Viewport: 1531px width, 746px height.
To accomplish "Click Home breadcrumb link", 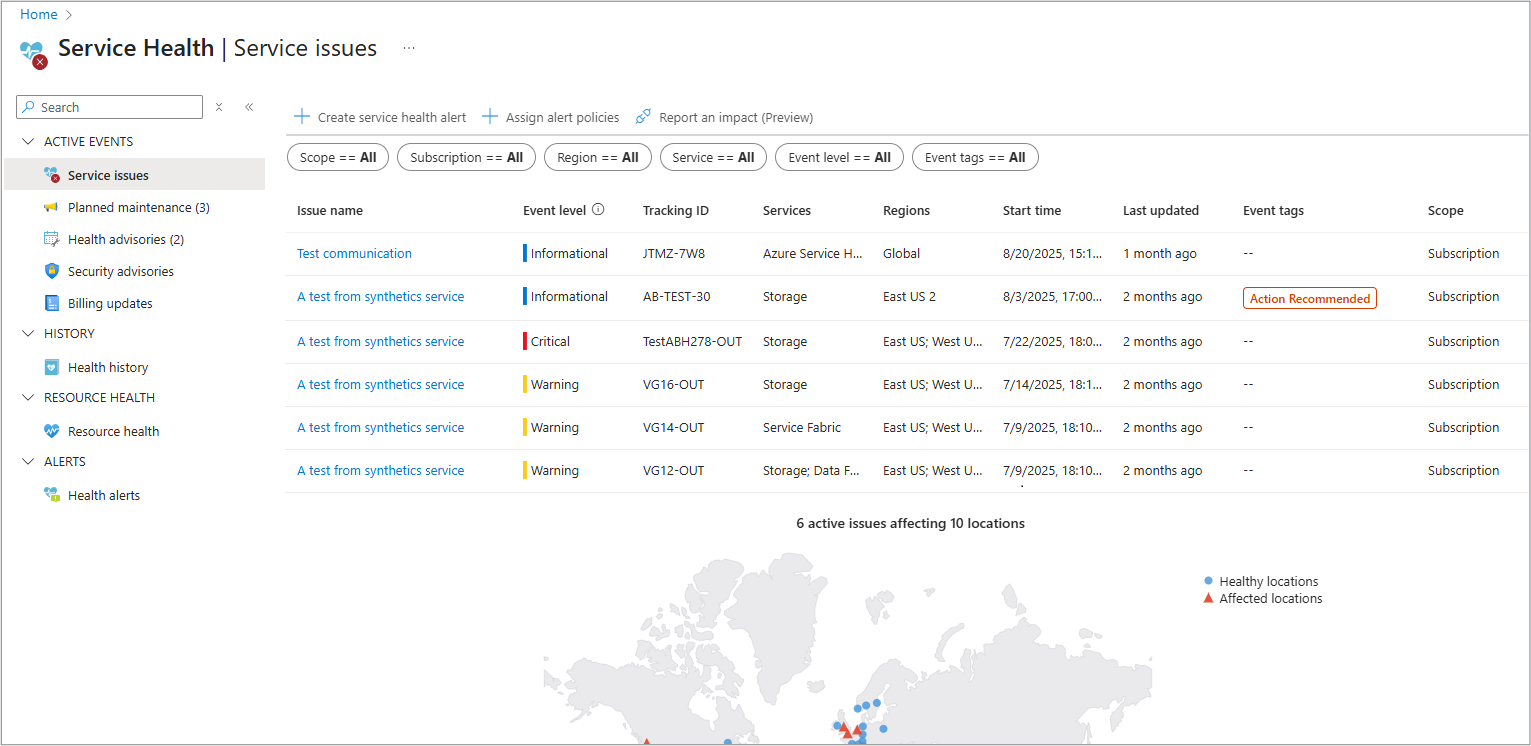I will coord(39,14).
